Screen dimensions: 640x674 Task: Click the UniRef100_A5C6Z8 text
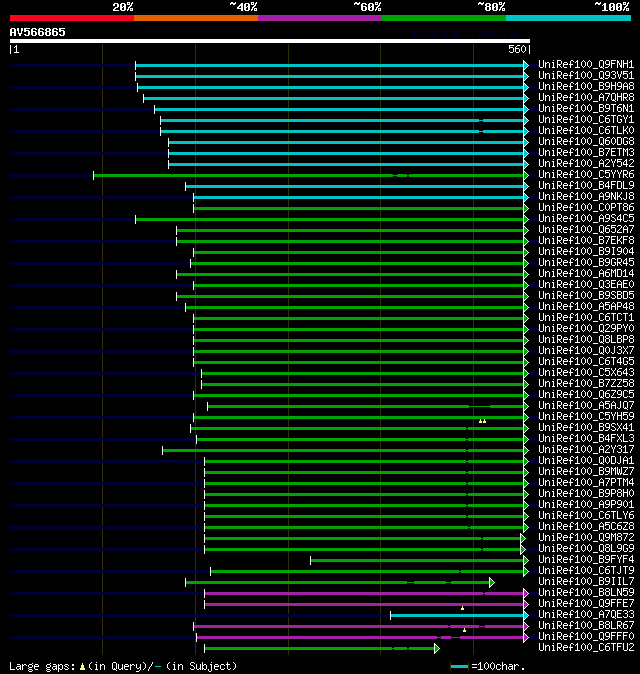[x=586, y=527]
